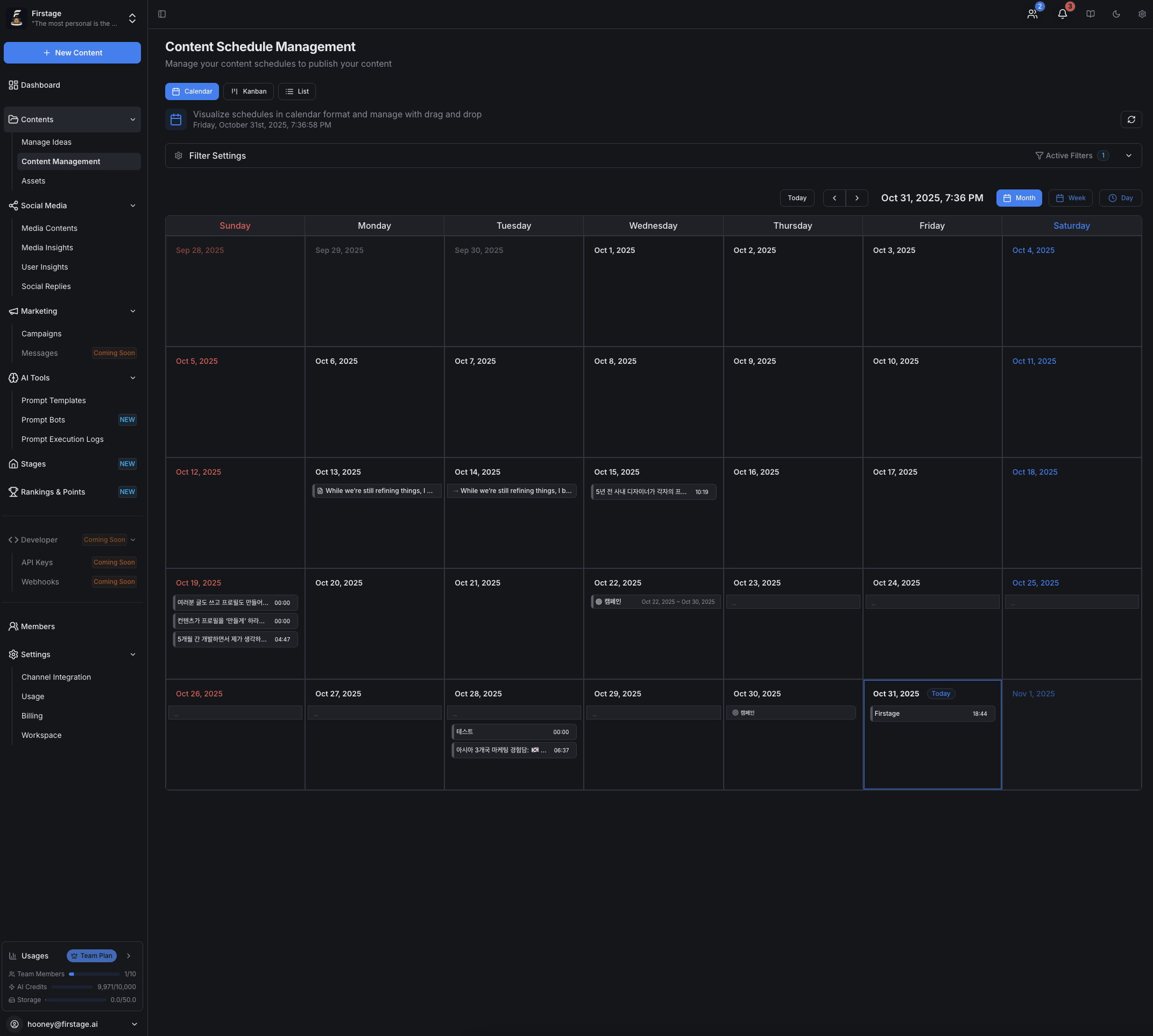This screenshot has width=1153, height=1036.
Task: Open the notifications bell
Action: point(1062,13)
